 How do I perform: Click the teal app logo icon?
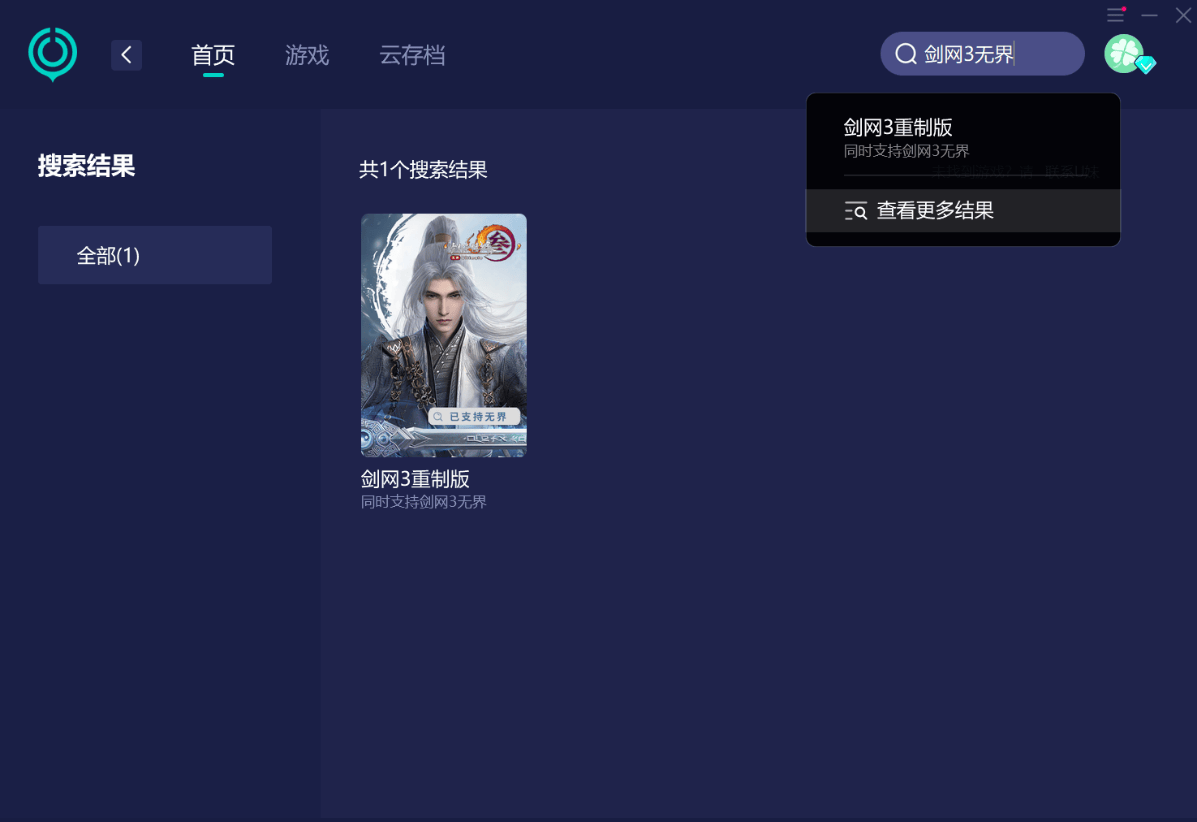tap(52, 54)
